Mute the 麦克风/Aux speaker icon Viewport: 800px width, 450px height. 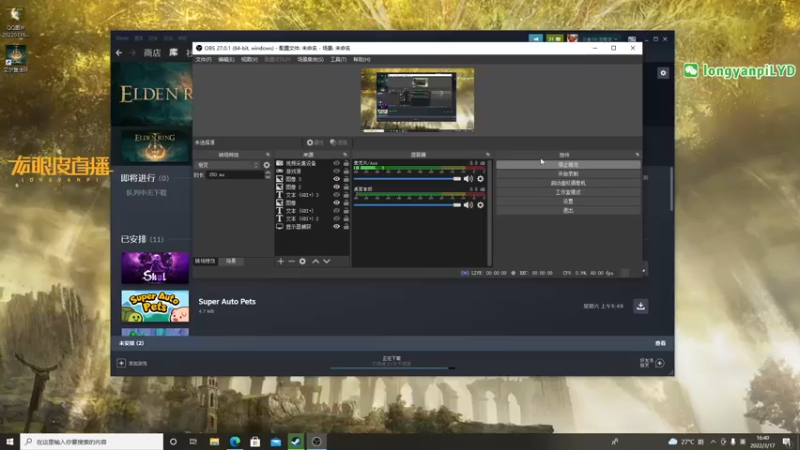click(468, 179)
